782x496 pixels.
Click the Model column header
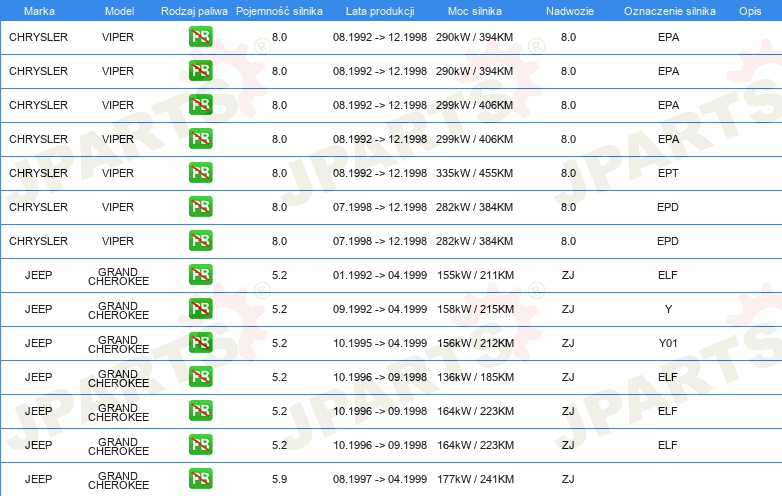(x=119, y=11)
